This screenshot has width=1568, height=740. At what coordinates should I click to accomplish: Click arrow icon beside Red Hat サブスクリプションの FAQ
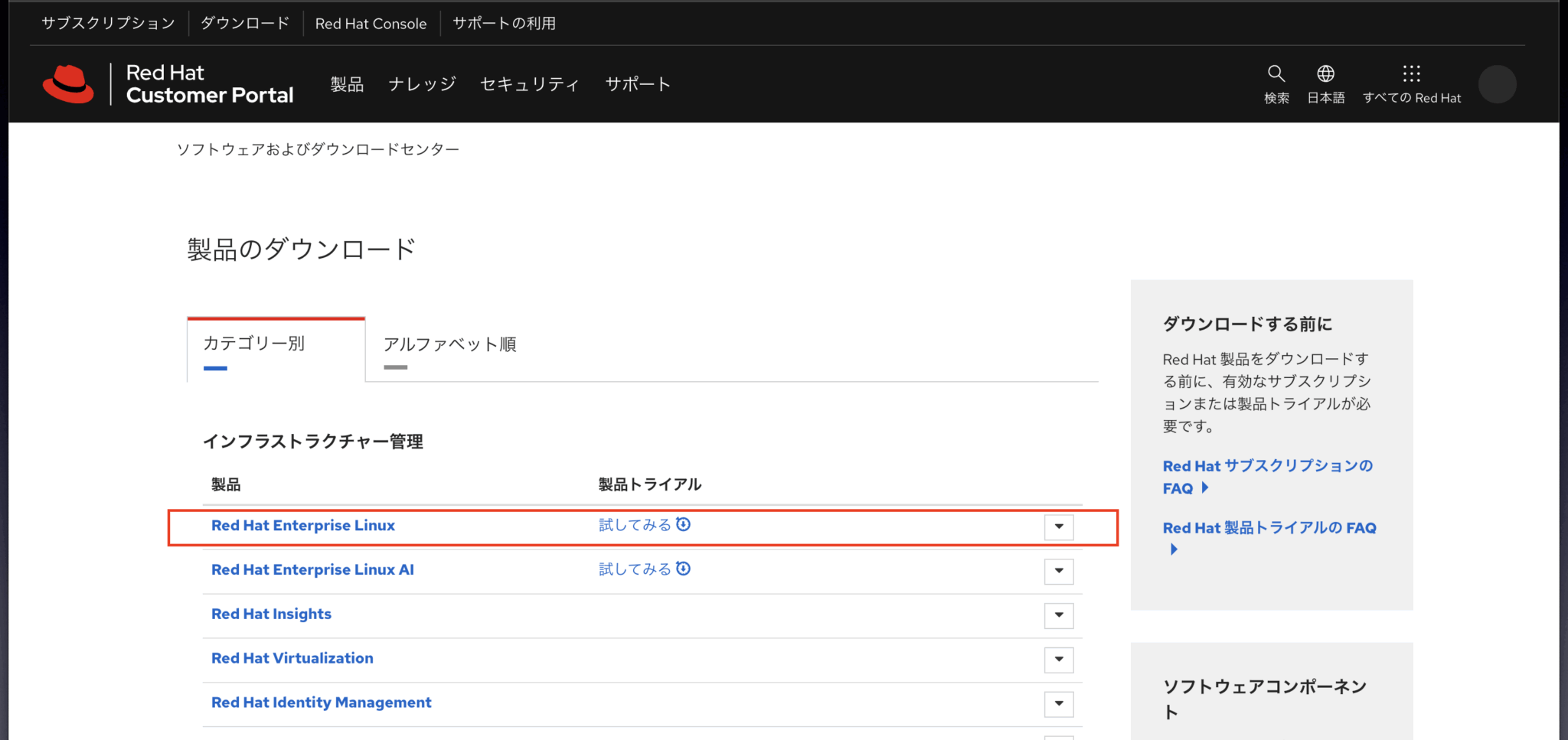(1205, 487)
